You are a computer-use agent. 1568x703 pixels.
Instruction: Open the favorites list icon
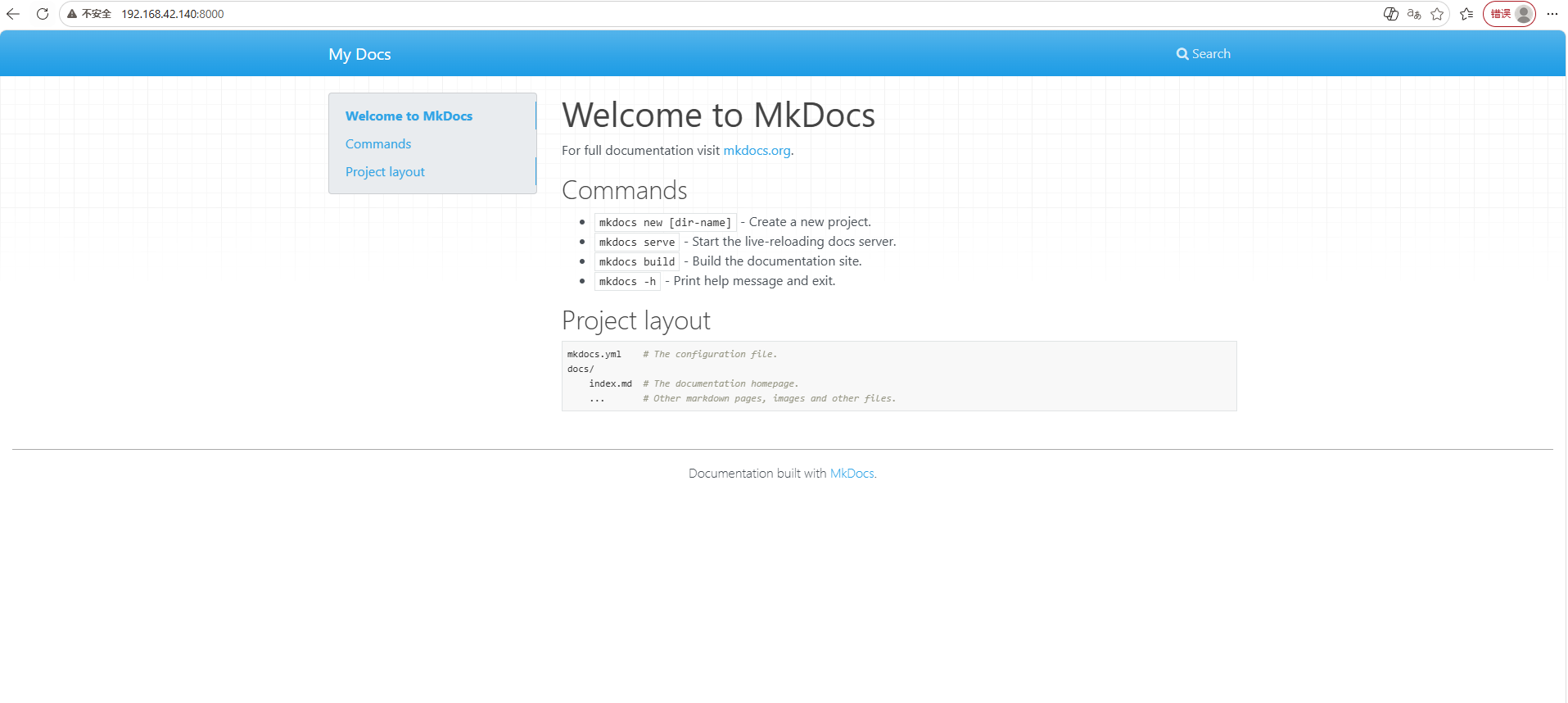pos(1466,14)
